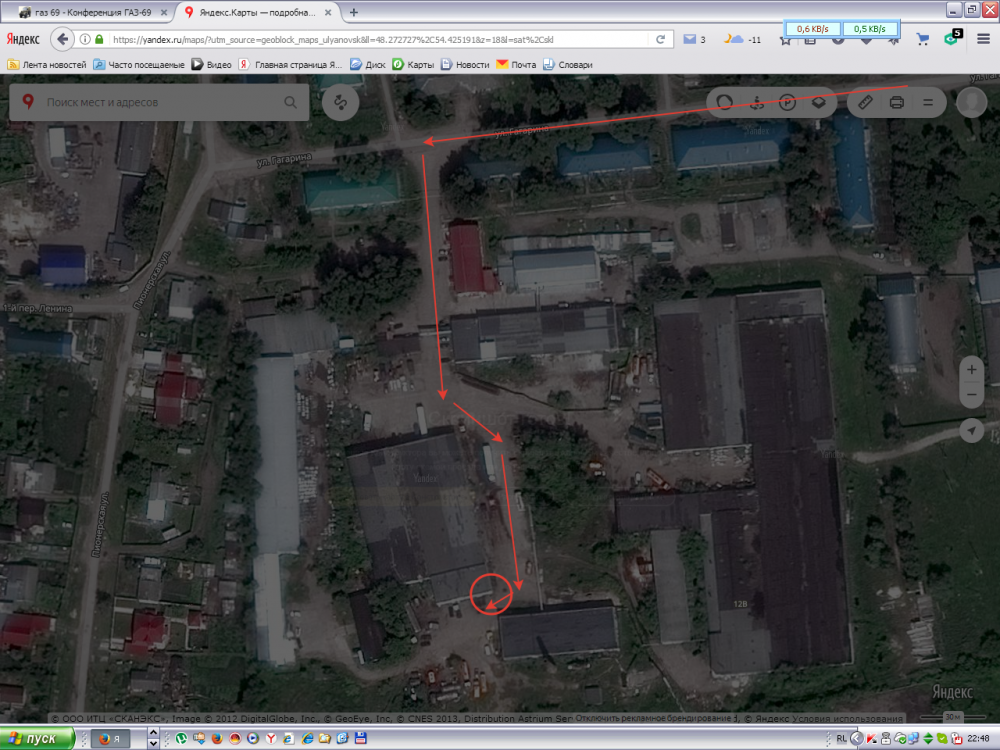This screenshot has height=750, width=1000.
Task: Click the magnifier search icon
Action: pos(290,102)
